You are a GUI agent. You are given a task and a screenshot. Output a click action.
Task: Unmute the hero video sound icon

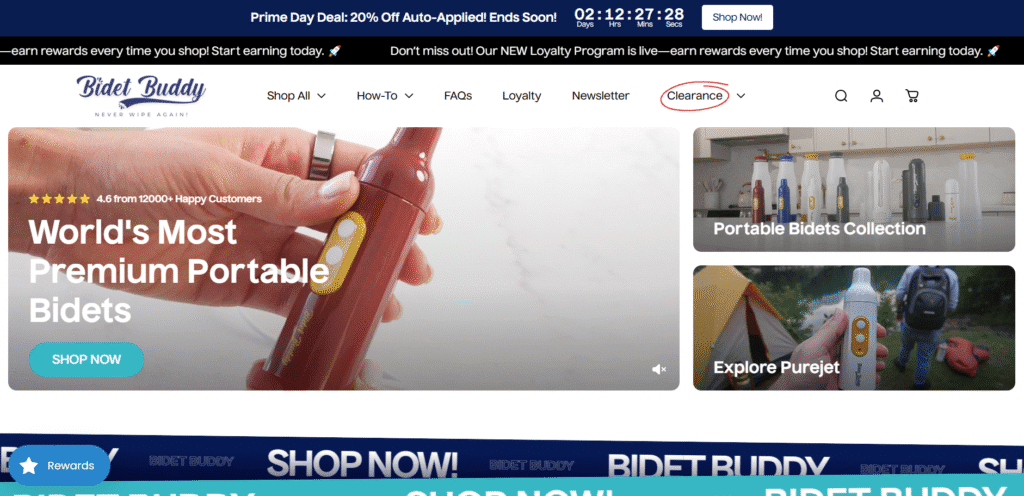pos(659,369)
